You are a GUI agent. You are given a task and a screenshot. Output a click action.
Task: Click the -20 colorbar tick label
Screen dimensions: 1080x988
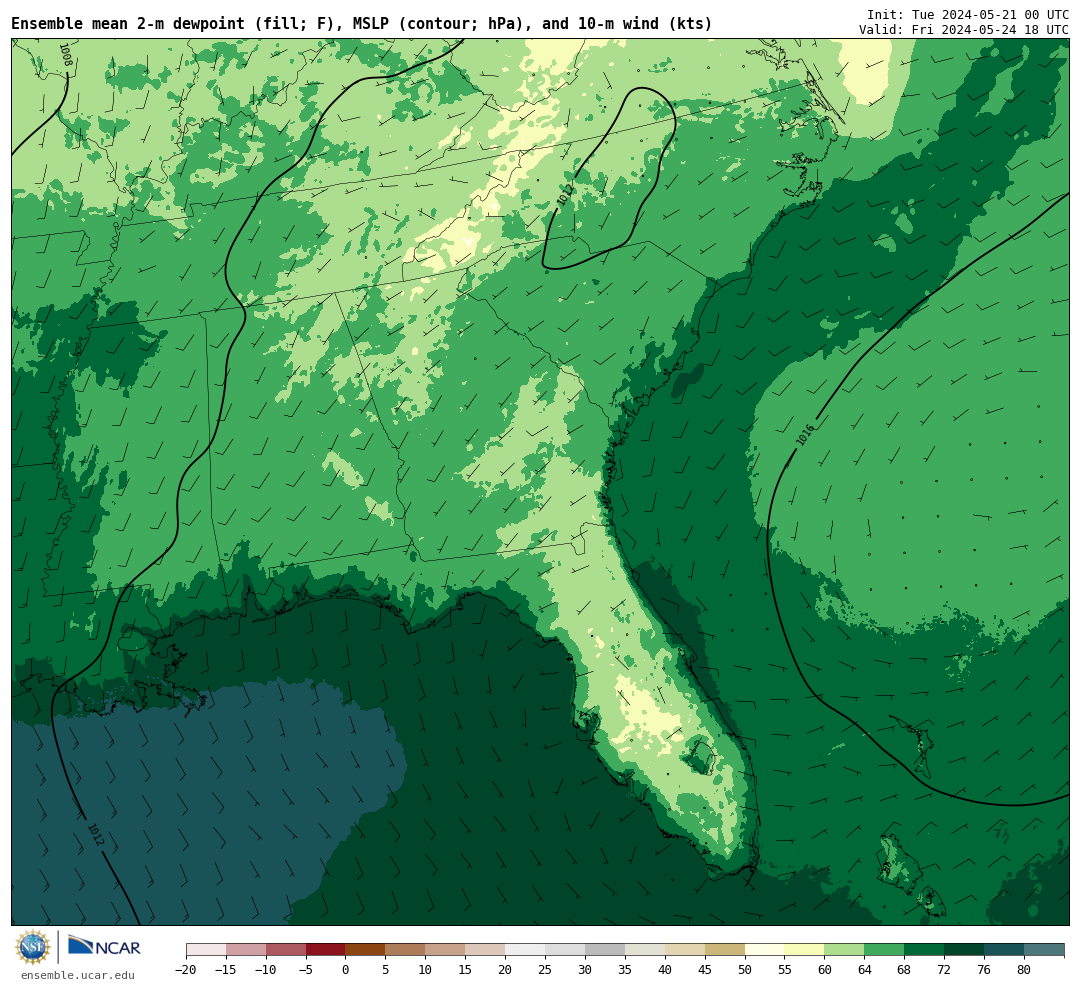(186, 970)
